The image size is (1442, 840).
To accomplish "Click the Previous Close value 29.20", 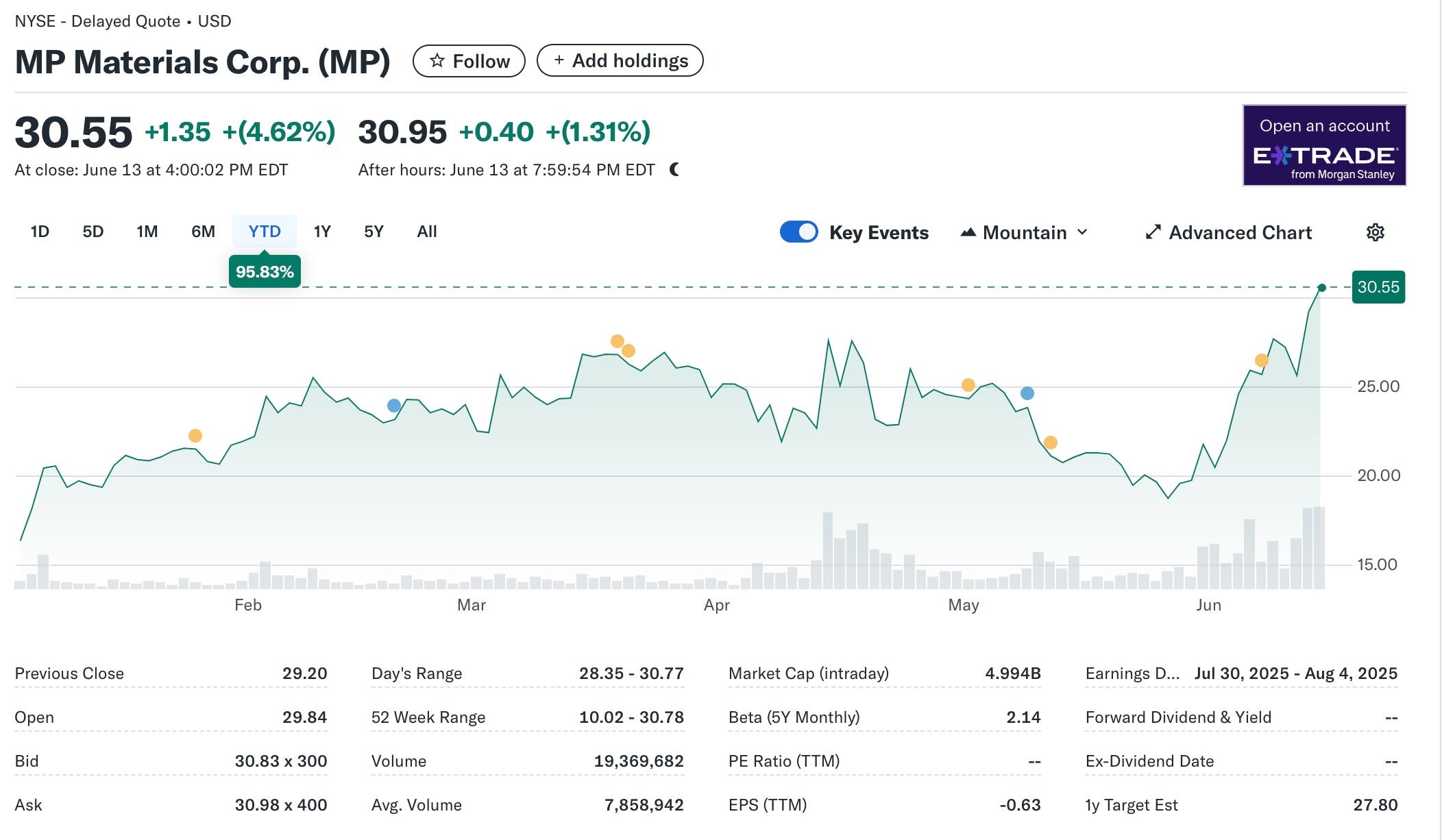I will coord(304,674).
